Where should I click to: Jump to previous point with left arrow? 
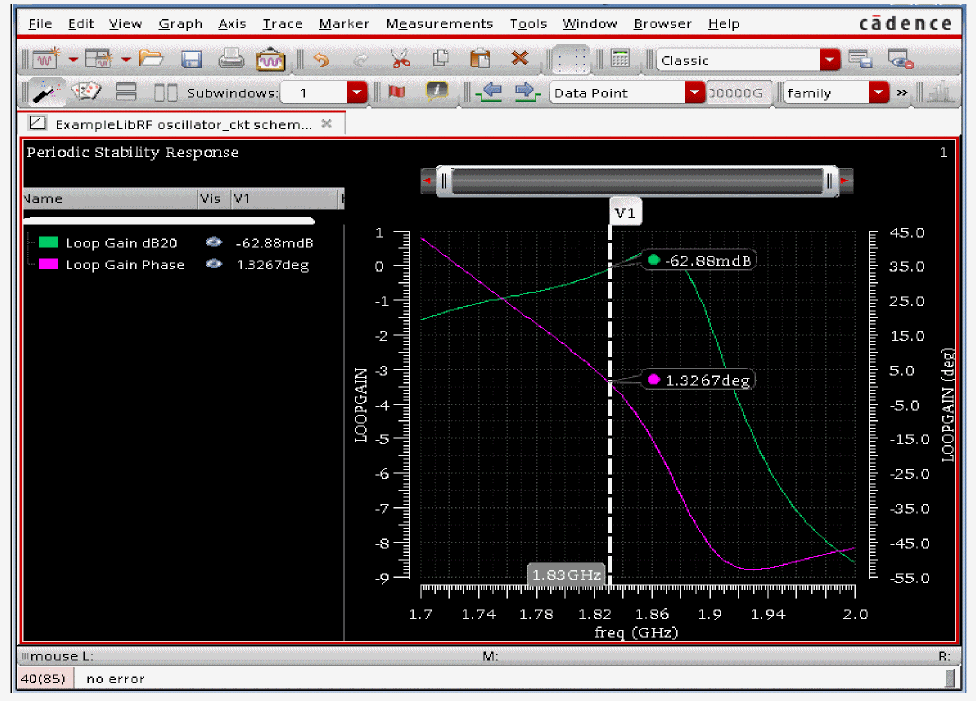coord(489,92)
